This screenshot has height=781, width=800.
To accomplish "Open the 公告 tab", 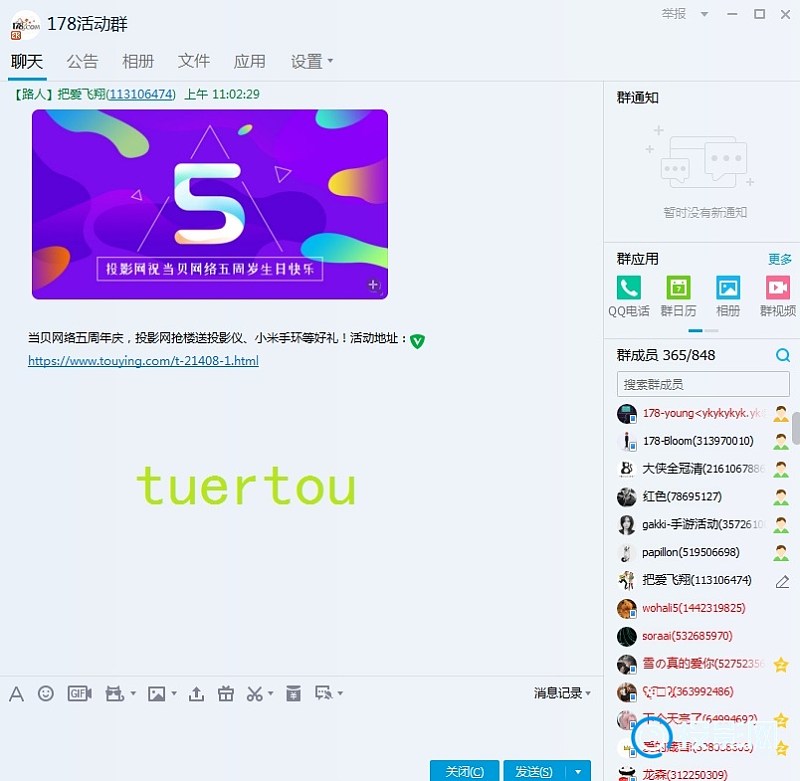I will click(82, 62).
